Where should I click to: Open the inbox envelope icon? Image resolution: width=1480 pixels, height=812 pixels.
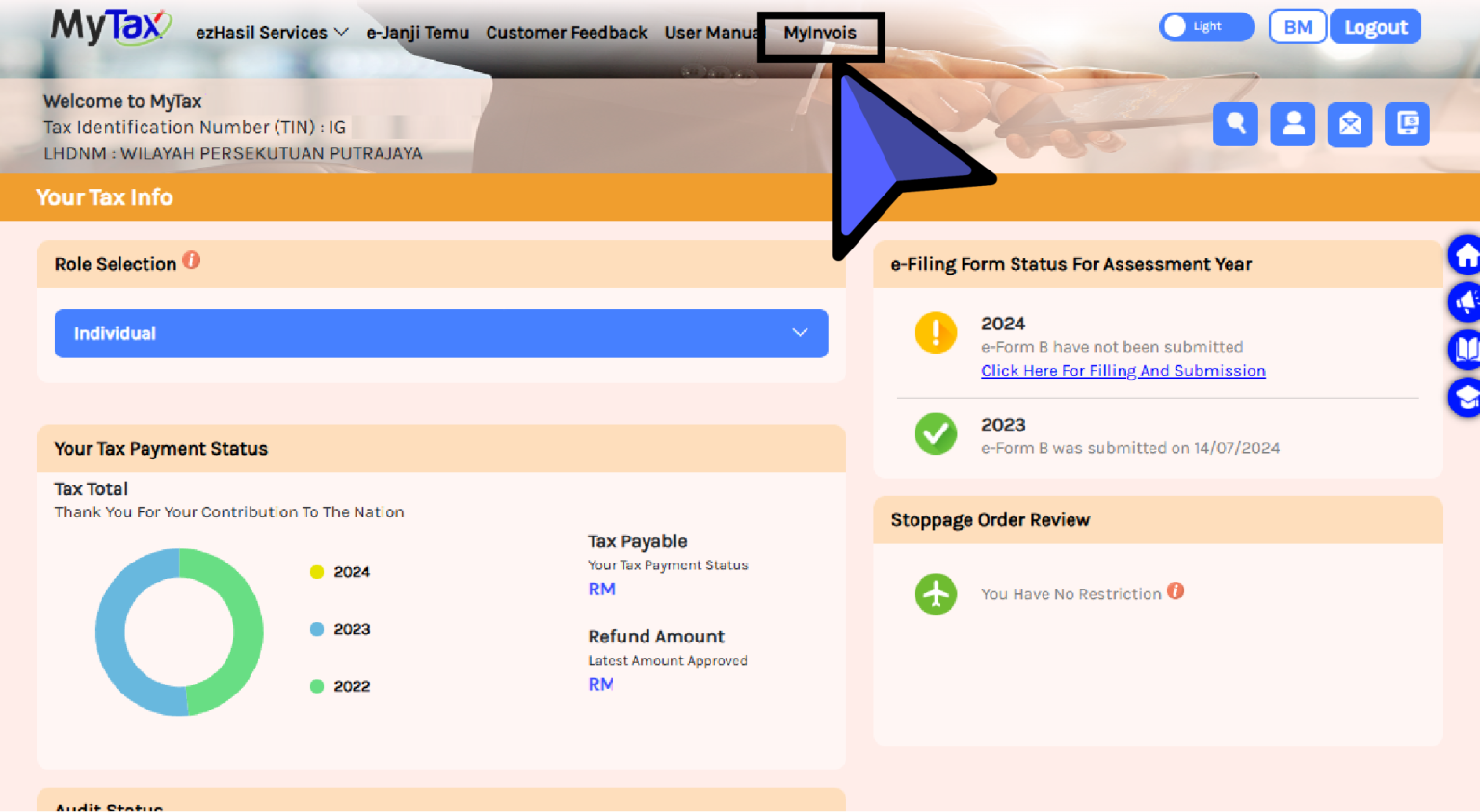(x=1349, y=124)
